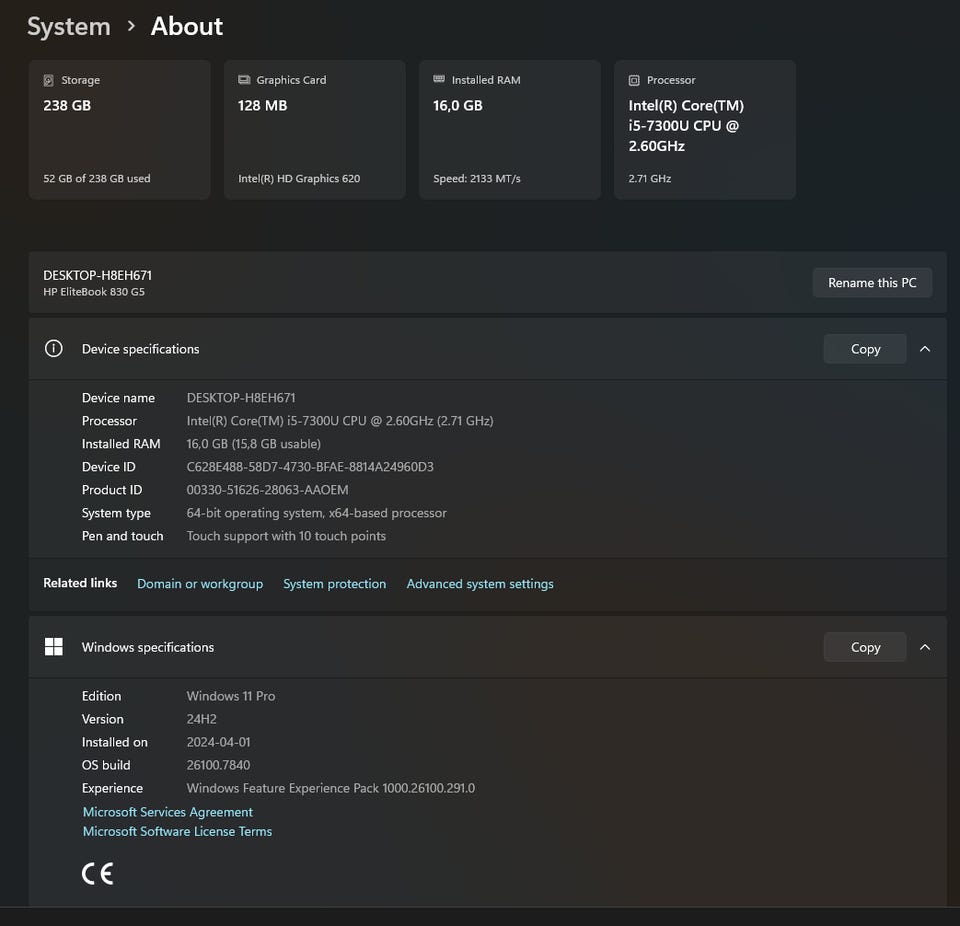Copy the Windows specifications

865,647
